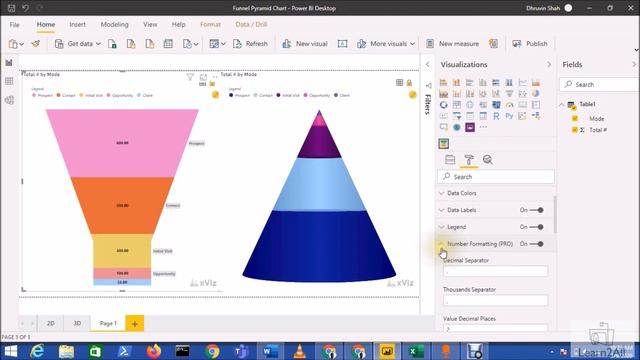640x360 pixels.
Task: Select the Funnel visual in Visualizations
Action: [x=509, y=94]
